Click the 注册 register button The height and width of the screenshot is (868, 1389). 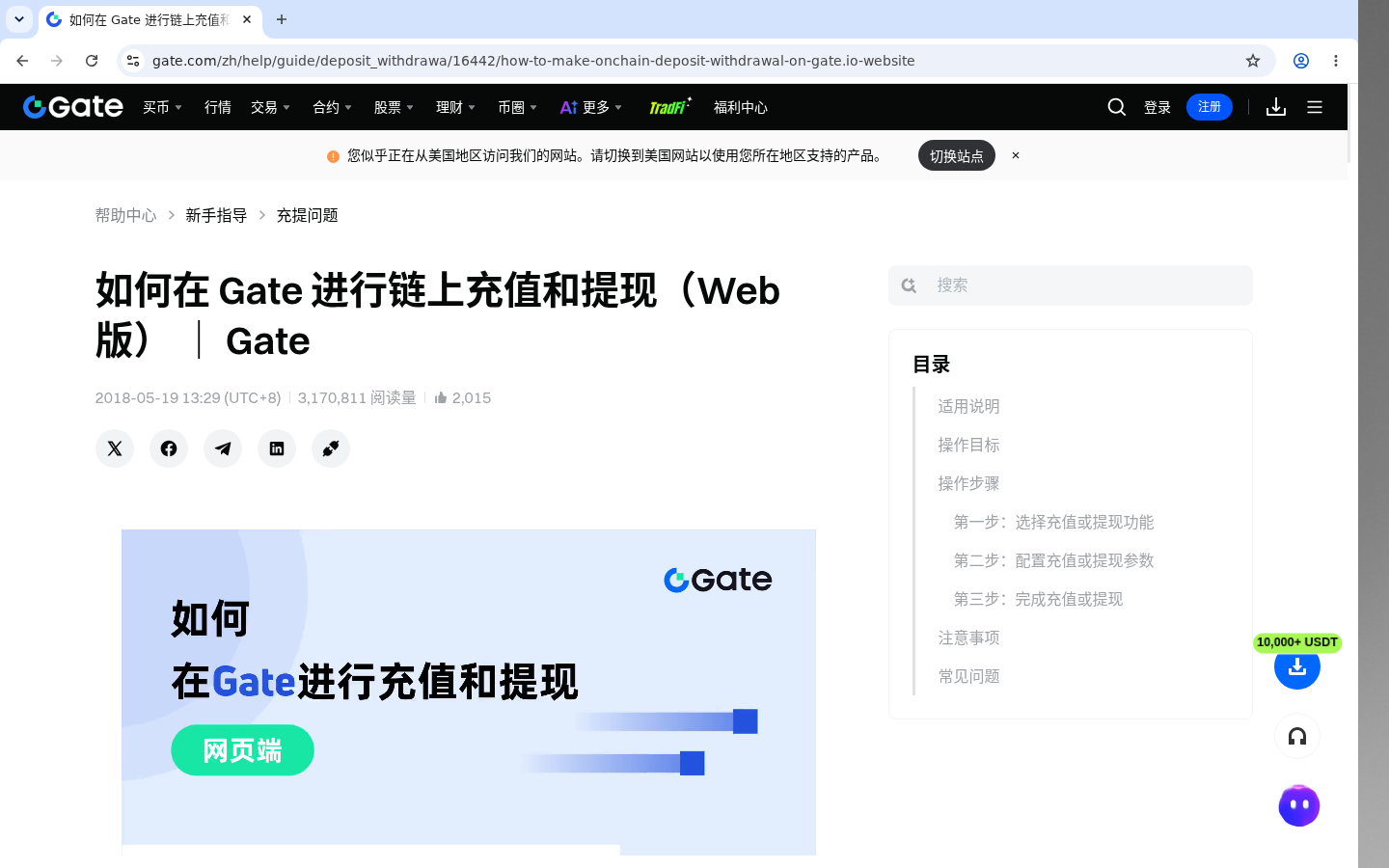click(x=1210, y=107)
